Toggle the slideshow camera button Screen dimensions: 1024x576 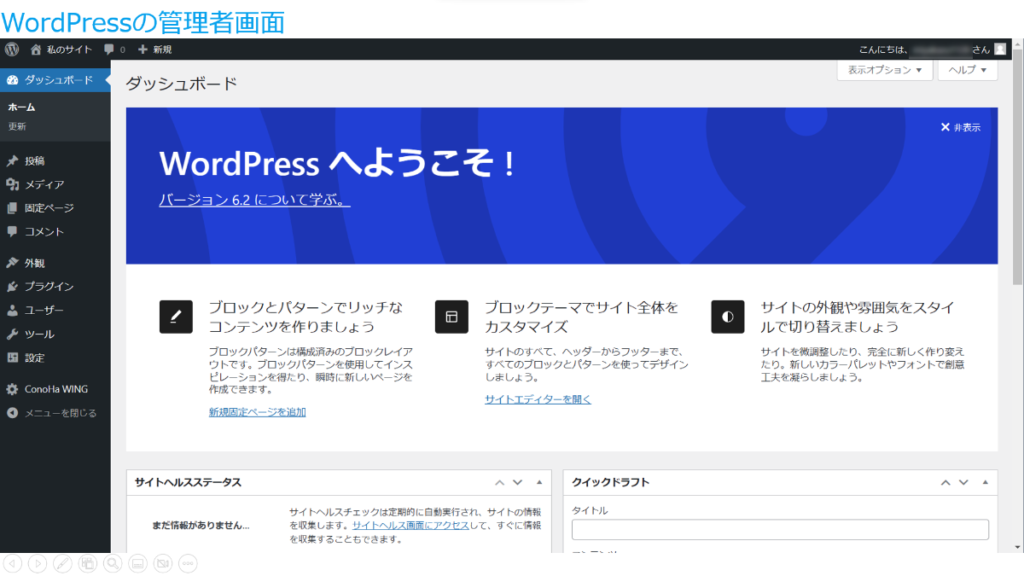163,564
